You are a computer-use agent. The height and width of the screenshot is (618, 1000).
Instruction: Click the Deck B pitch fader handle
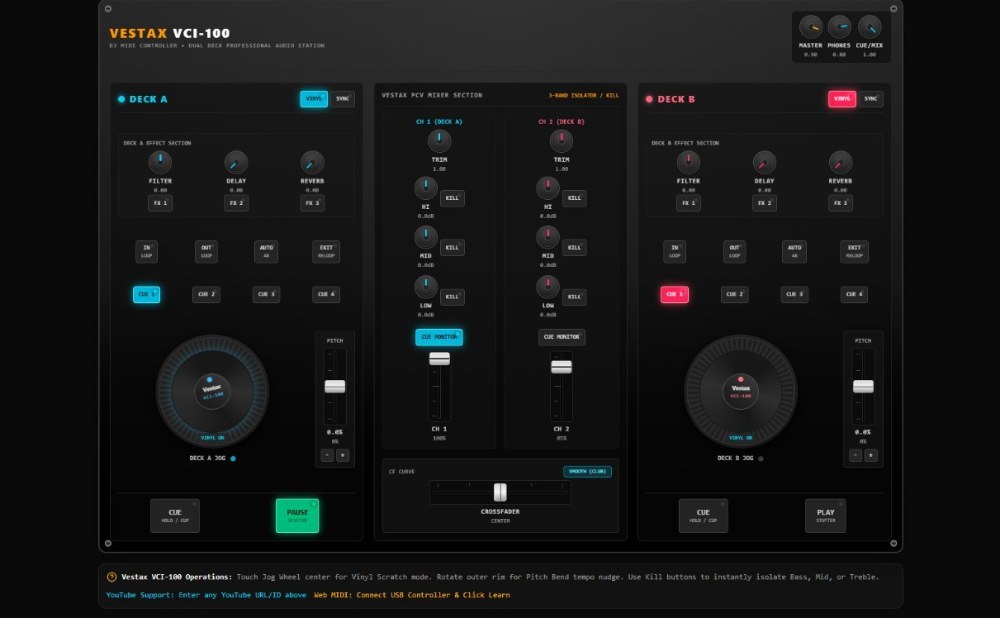tap(863, 386)
